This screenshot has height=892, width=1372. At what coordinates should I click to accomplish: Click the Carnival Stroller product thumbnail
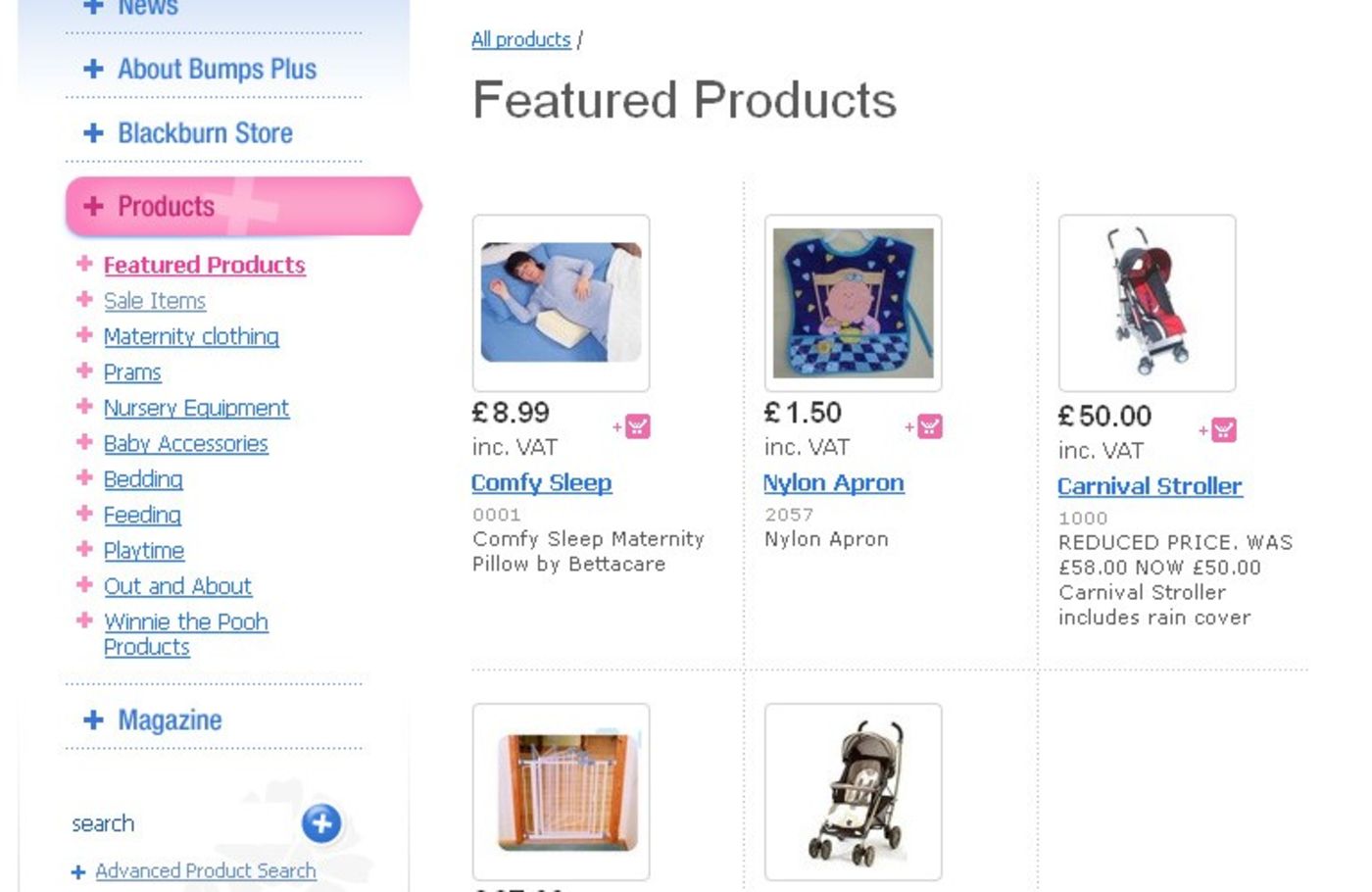click(x=1147, y=303)
